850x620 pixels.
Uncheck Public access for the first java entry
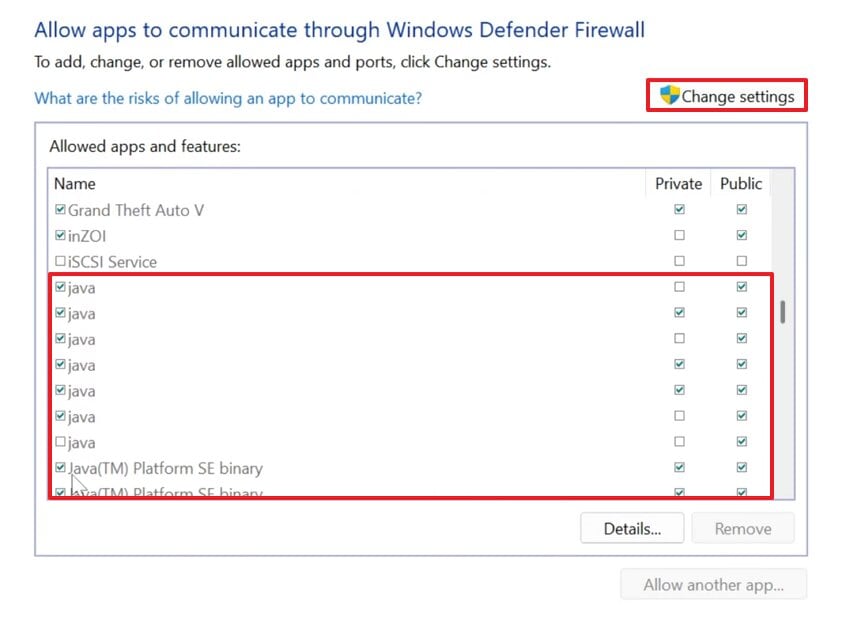point(741,287)
